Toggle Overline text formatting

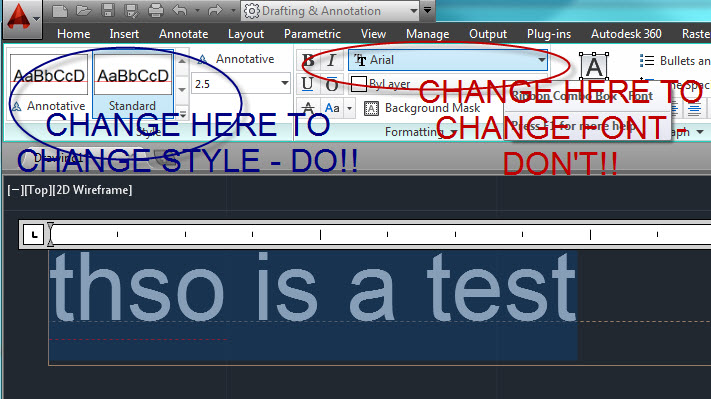tap(331, 84)
